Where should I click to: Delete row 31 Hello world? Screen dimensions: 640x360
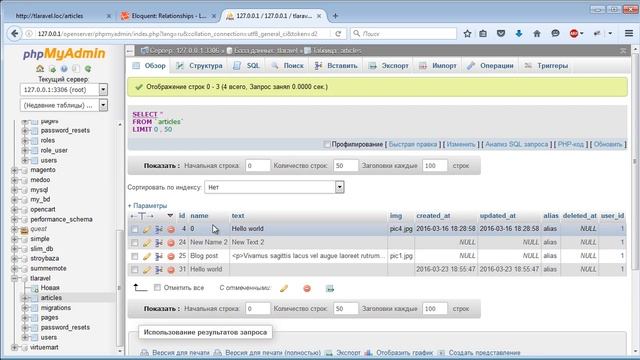[171, 270]
